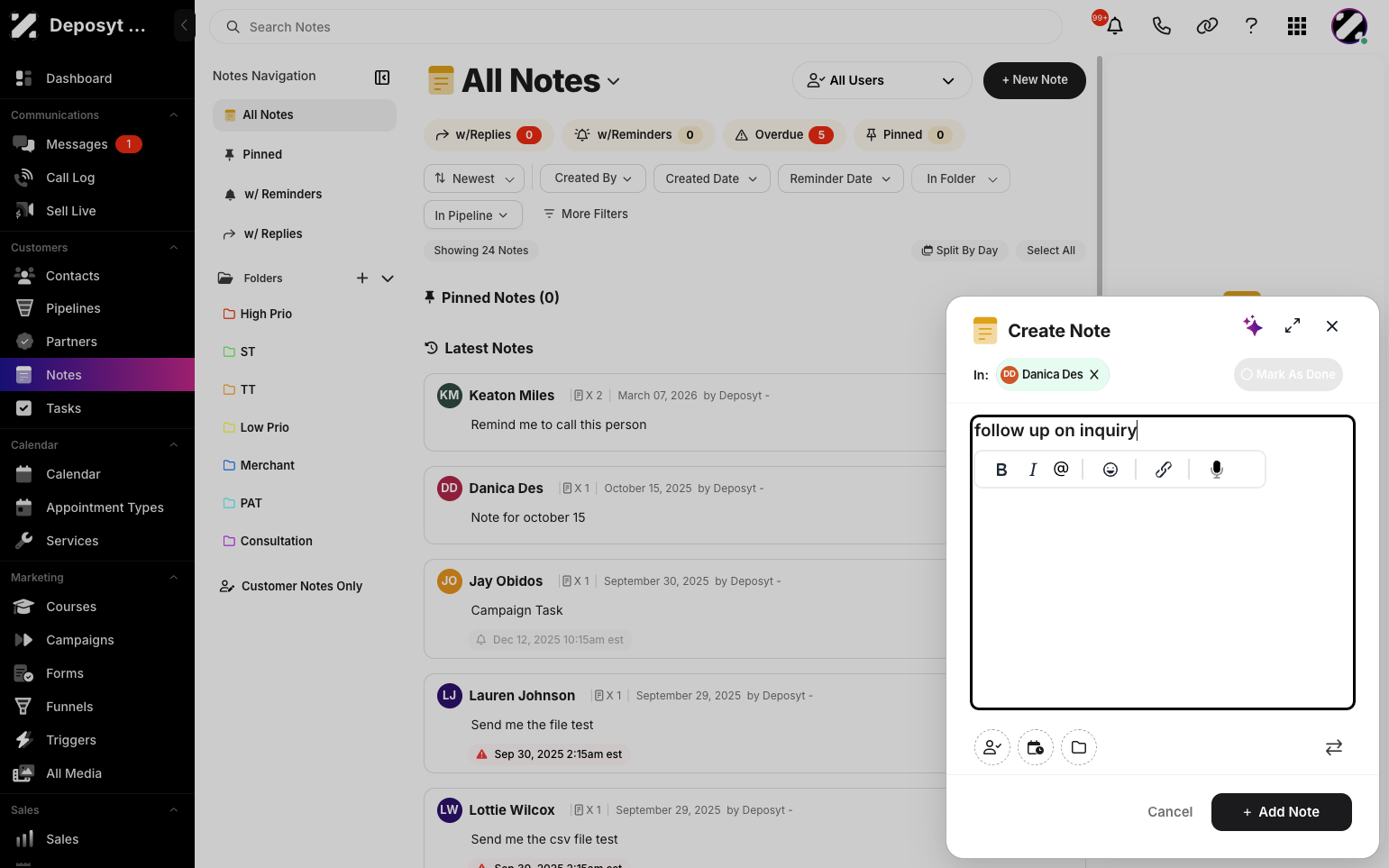Start voice dictation with microphone icon
The height and width of the screenshot is (868, 1389).
pos(1217,470)
